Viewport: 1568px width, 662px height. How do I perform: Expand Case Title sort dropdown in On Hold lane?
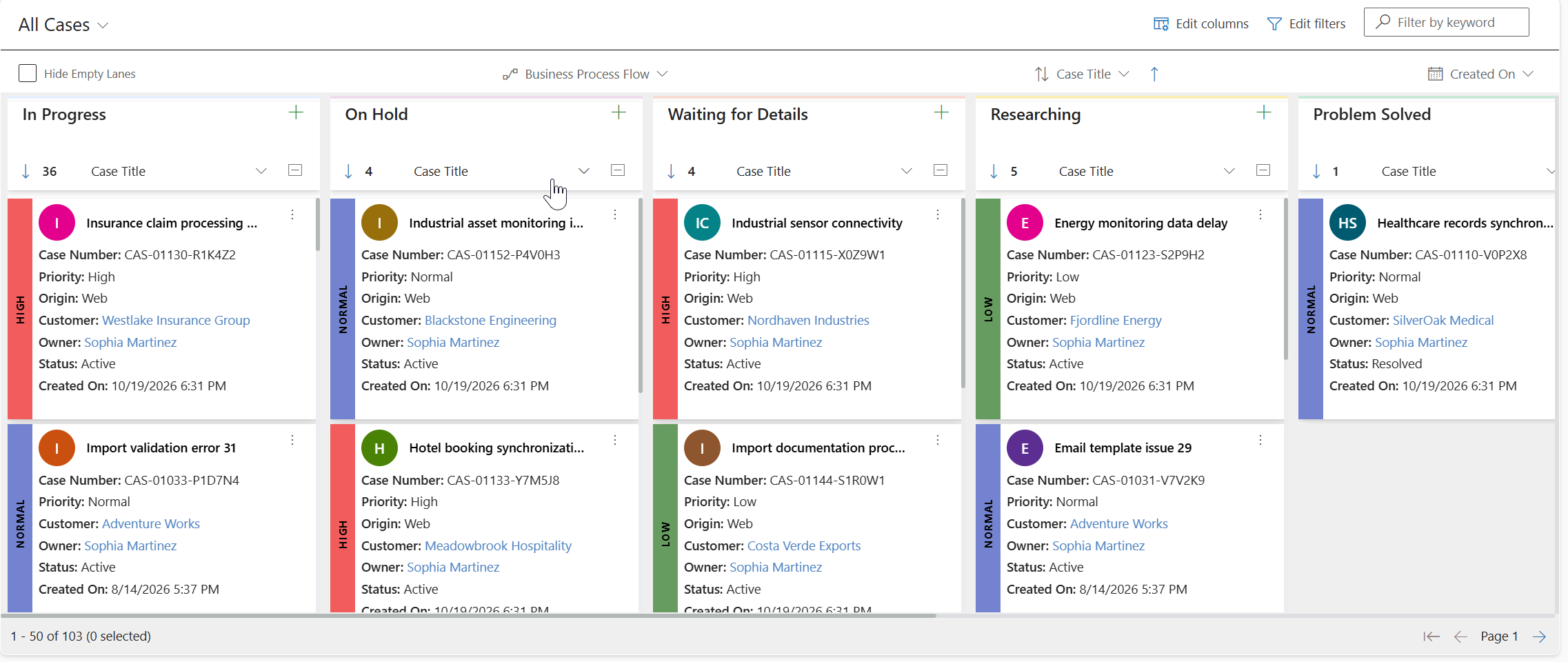click(584, 171)
